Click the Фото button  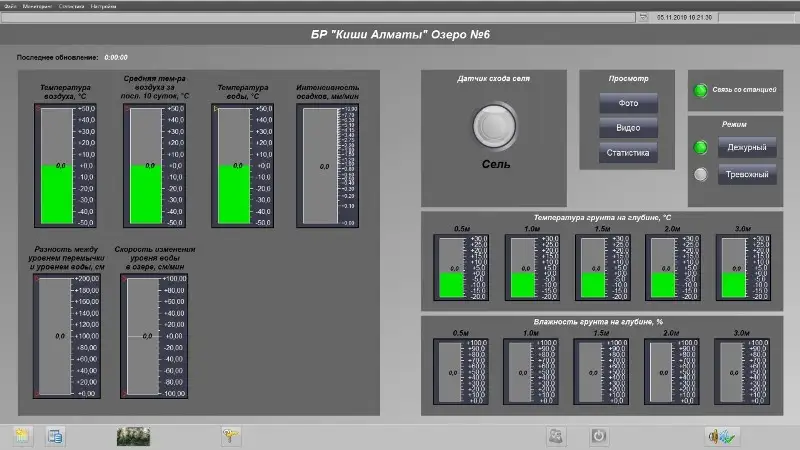point(628,103)
